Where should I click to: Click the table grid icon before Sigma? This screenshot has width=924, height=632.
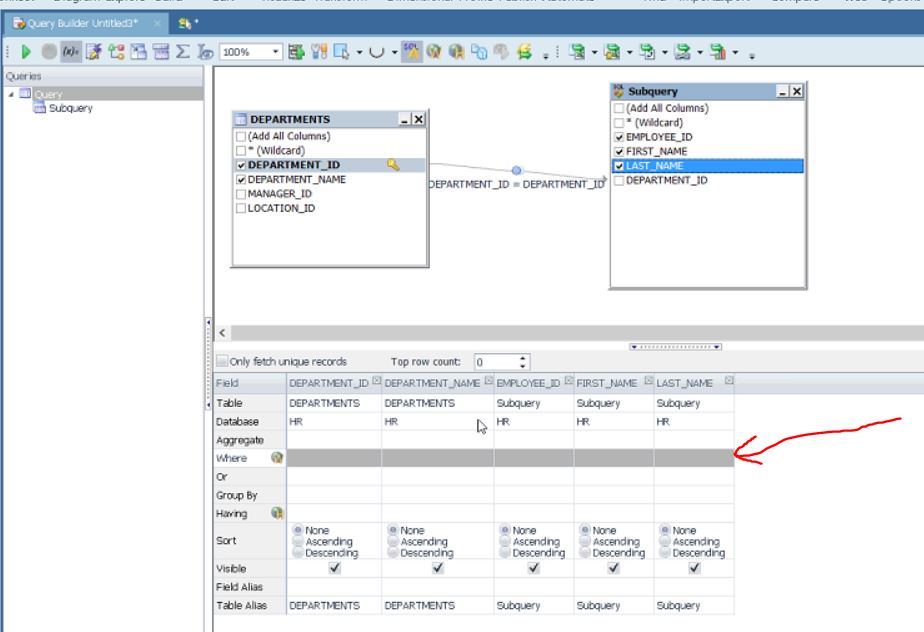coord(160,52)
